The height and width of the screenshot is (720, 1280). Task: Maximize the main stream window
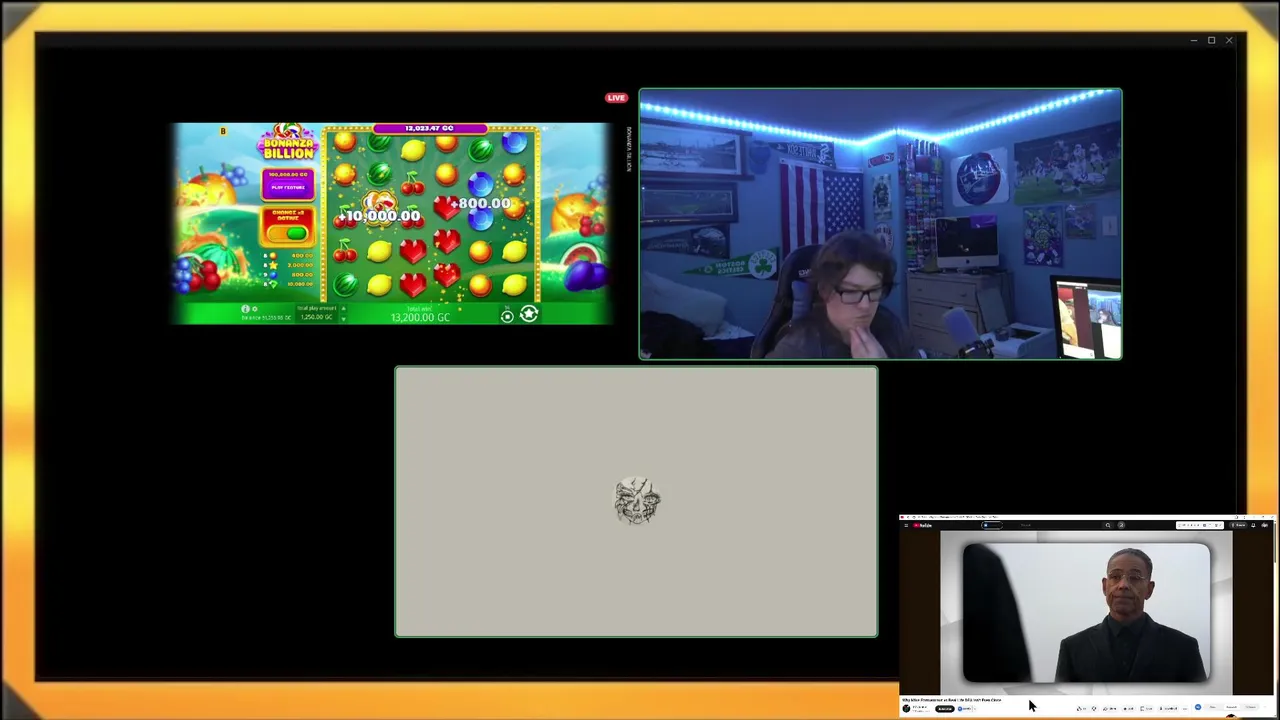point(1211,40)
